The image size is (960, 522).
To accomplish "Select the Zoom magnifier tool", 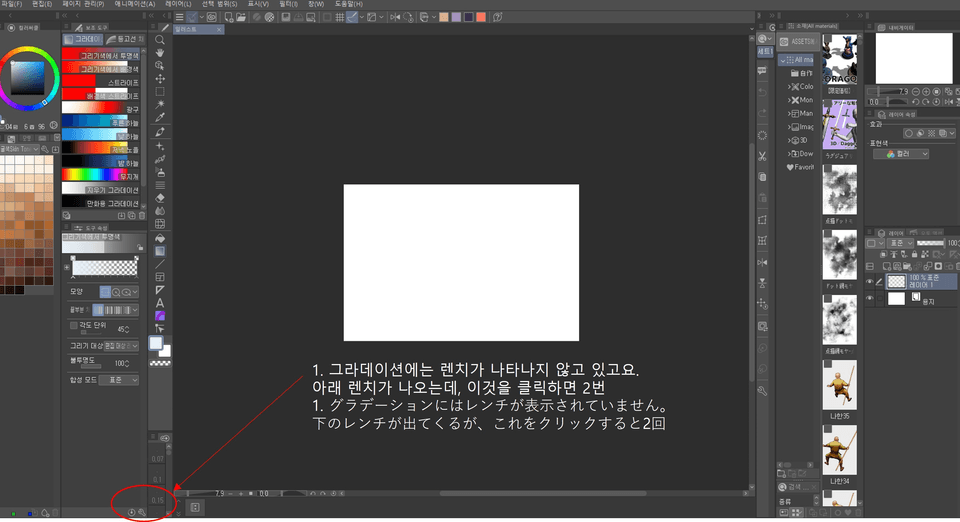I will coord(160,40).
